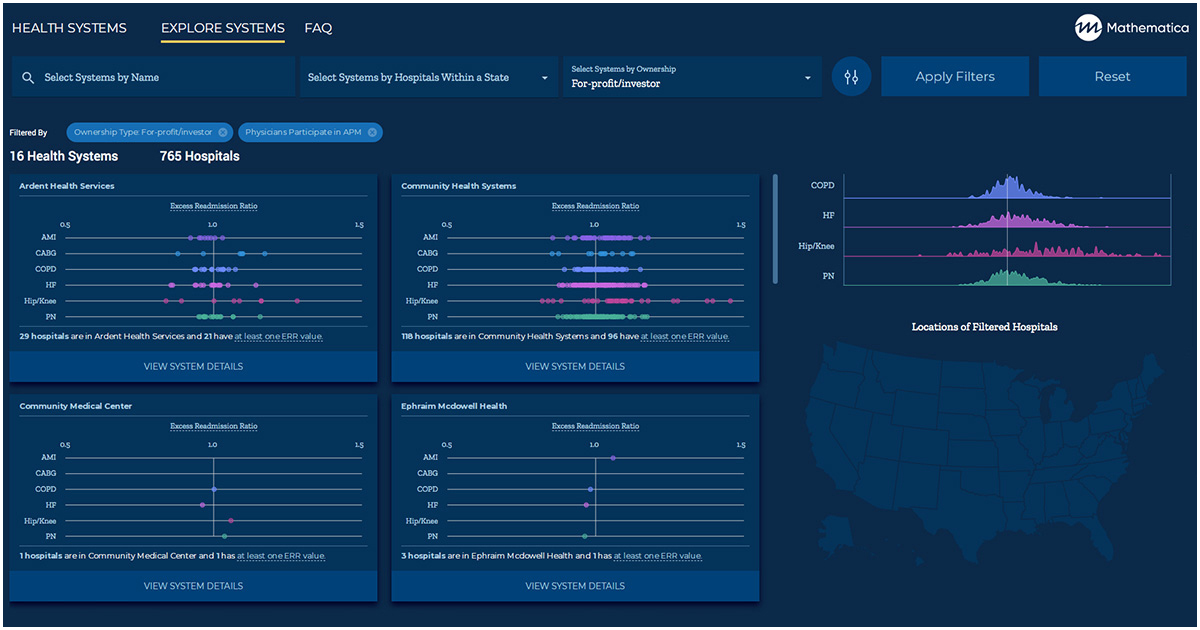Remove Physicians Participate in APM filter chip
The image size is (1200, 630).
tap(372, 132)
